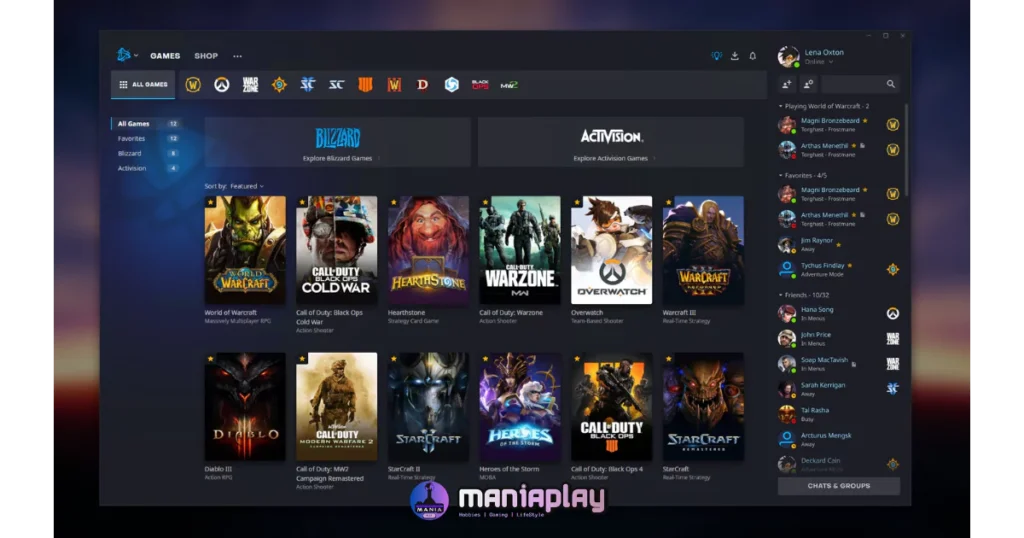The width and height of the screenshot is (1024, 538).
Task: Open the Online status dropdown under Lena Oxton
Action: point(819,62)
